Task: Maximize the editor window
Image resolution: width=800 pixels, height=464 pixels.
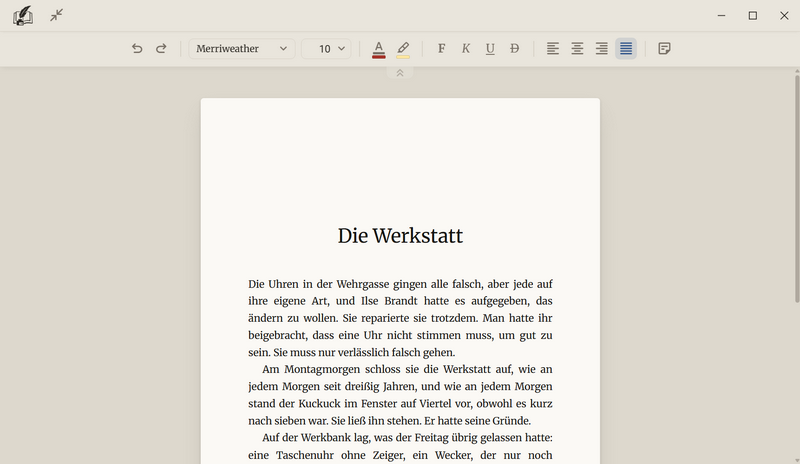Action: pyautogui.click(x=753, y=16)
